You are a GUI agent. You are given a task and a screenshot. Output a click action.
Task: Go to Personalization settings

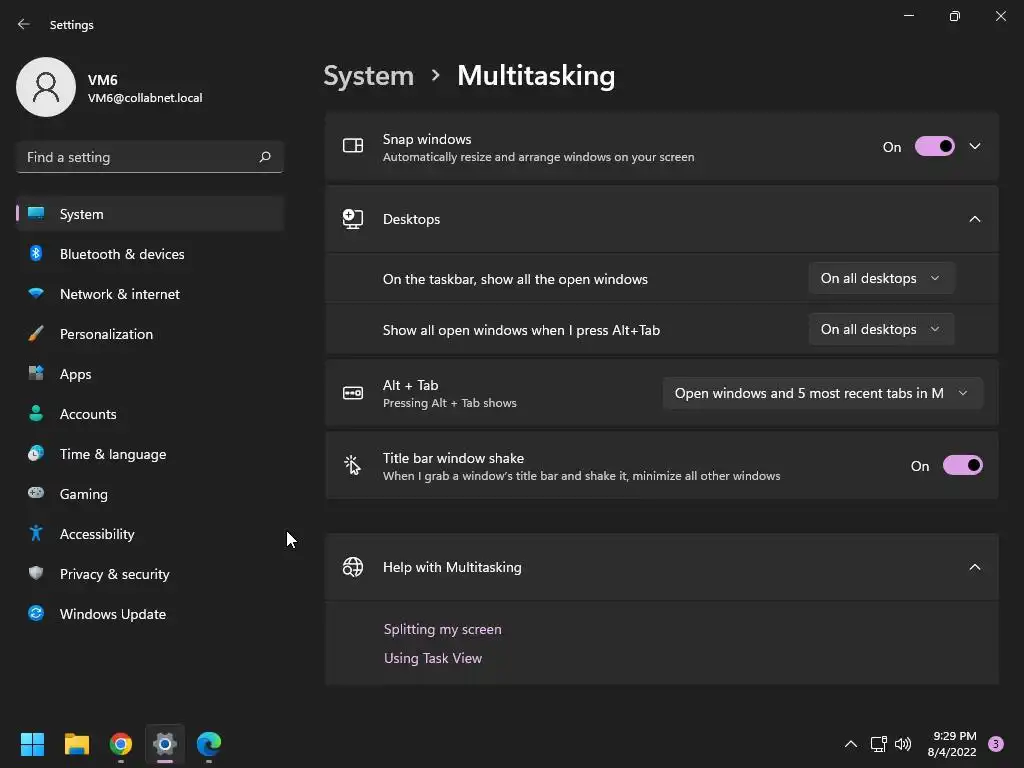pos(106,334)
